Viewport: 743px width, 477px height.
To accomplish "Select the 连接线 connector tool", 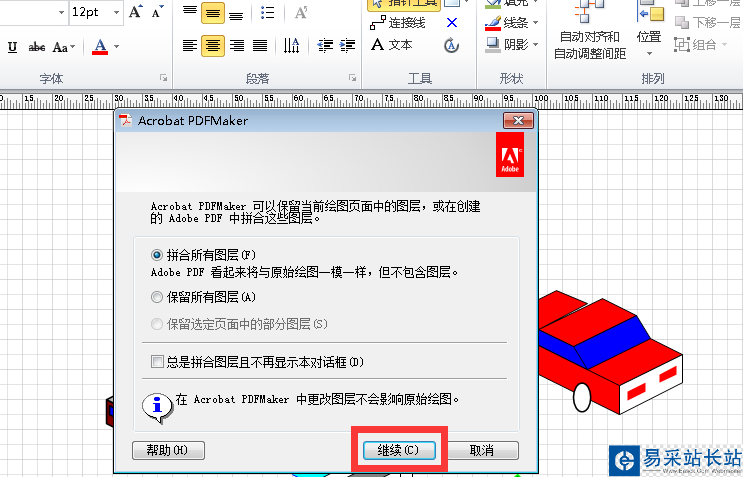I will [398, 22].
